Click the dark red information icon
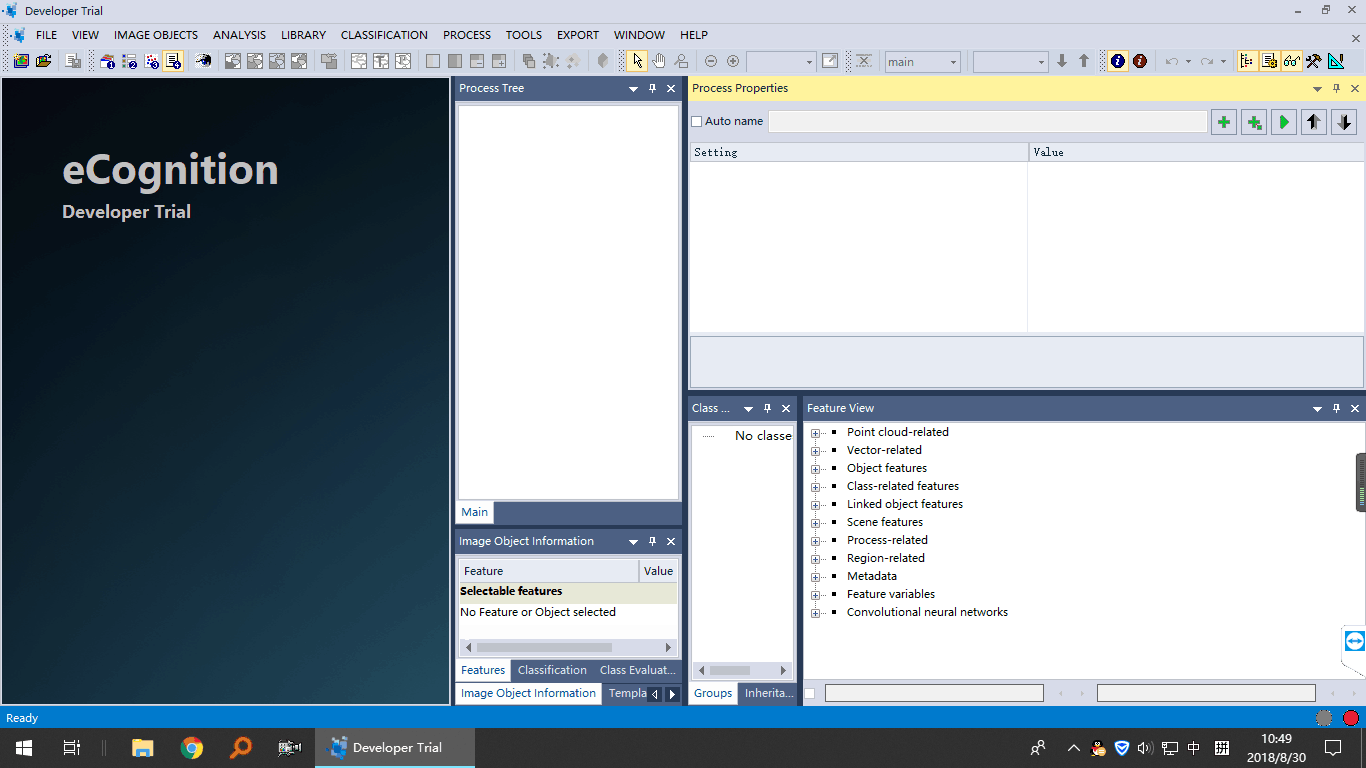This screenshot has width=1366, height=768. 1140,61
